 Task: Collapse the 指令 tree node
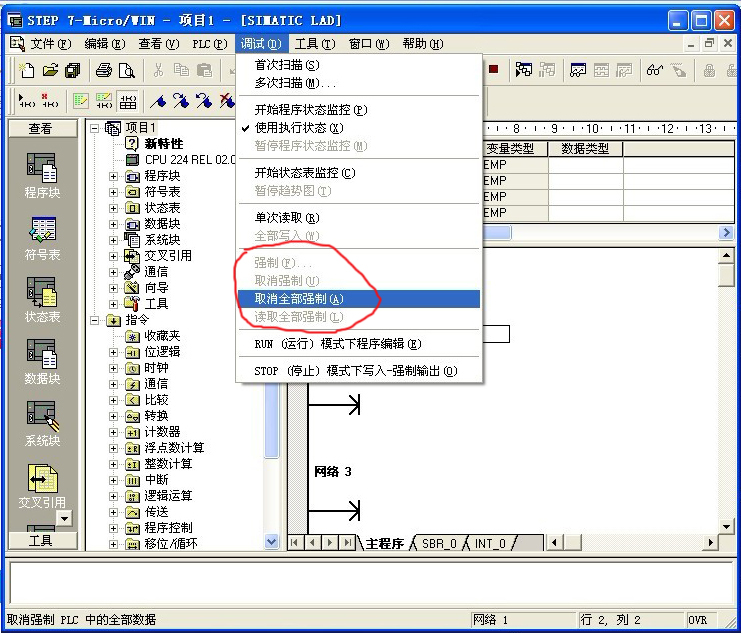pyautogui.click(x=95, y=320)
